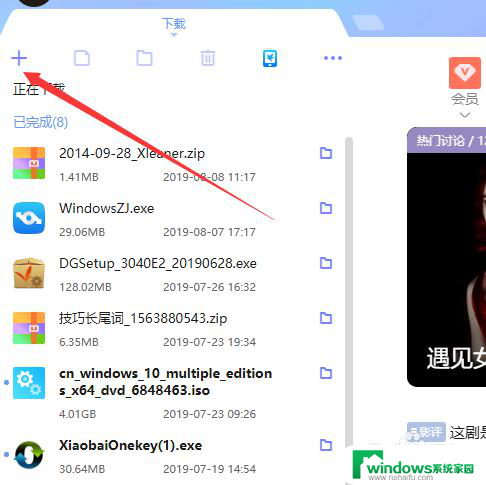Click the 热门讨论 header banner
This screenshot has width=486, height=485.
[446, 140]
